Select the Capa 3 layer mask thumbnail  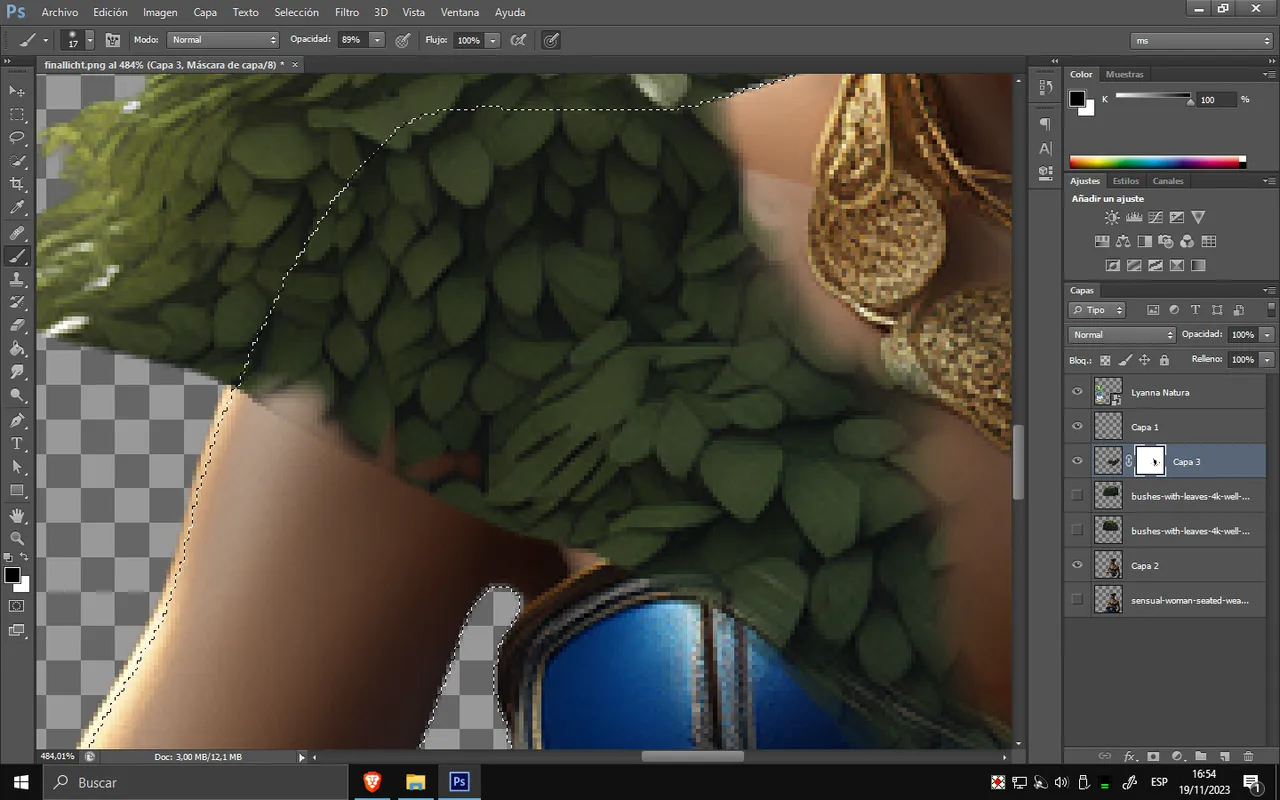1150,460
